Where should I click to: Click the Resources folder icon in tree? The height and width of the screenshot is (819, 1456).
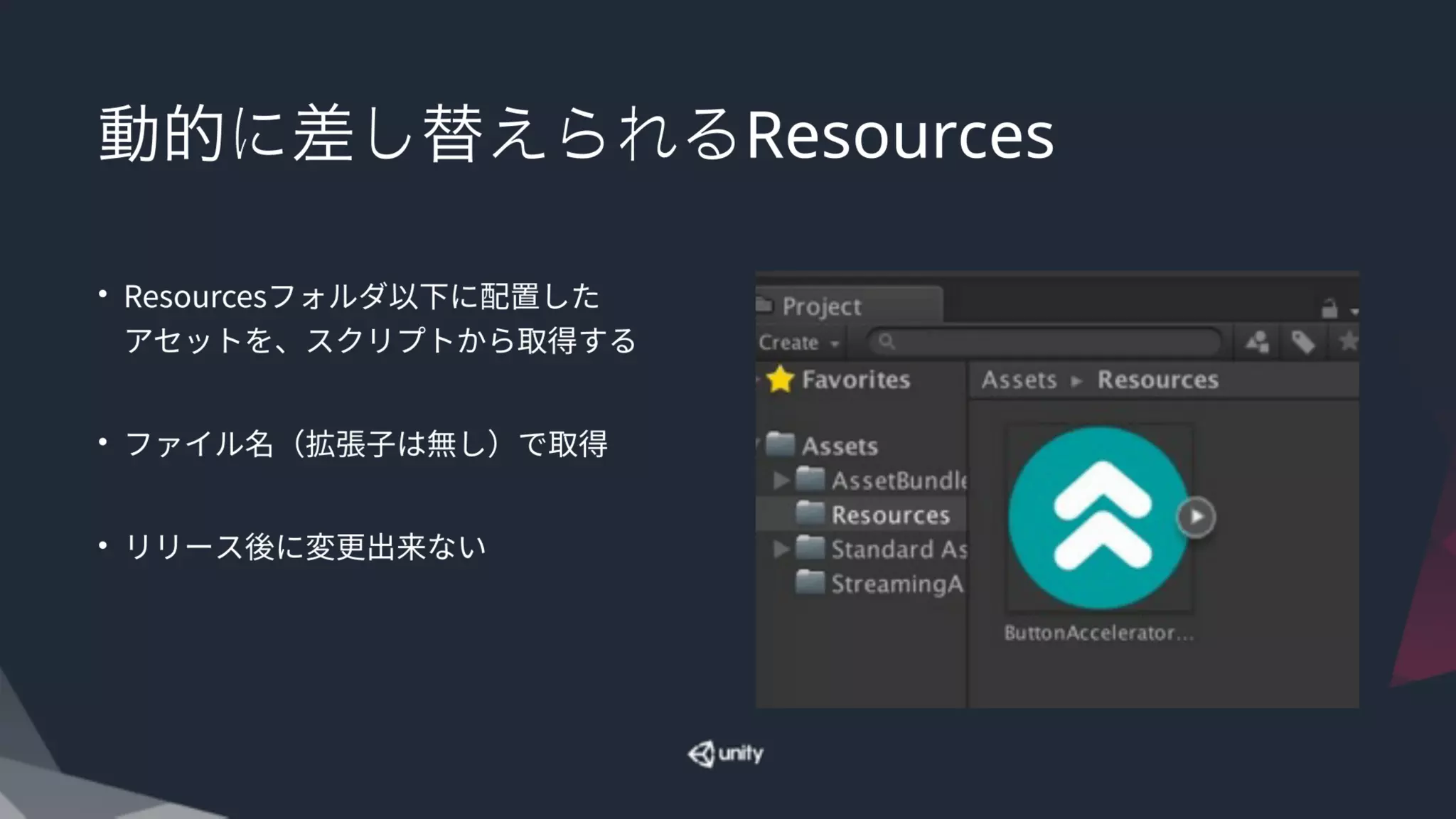click(810, 513)
